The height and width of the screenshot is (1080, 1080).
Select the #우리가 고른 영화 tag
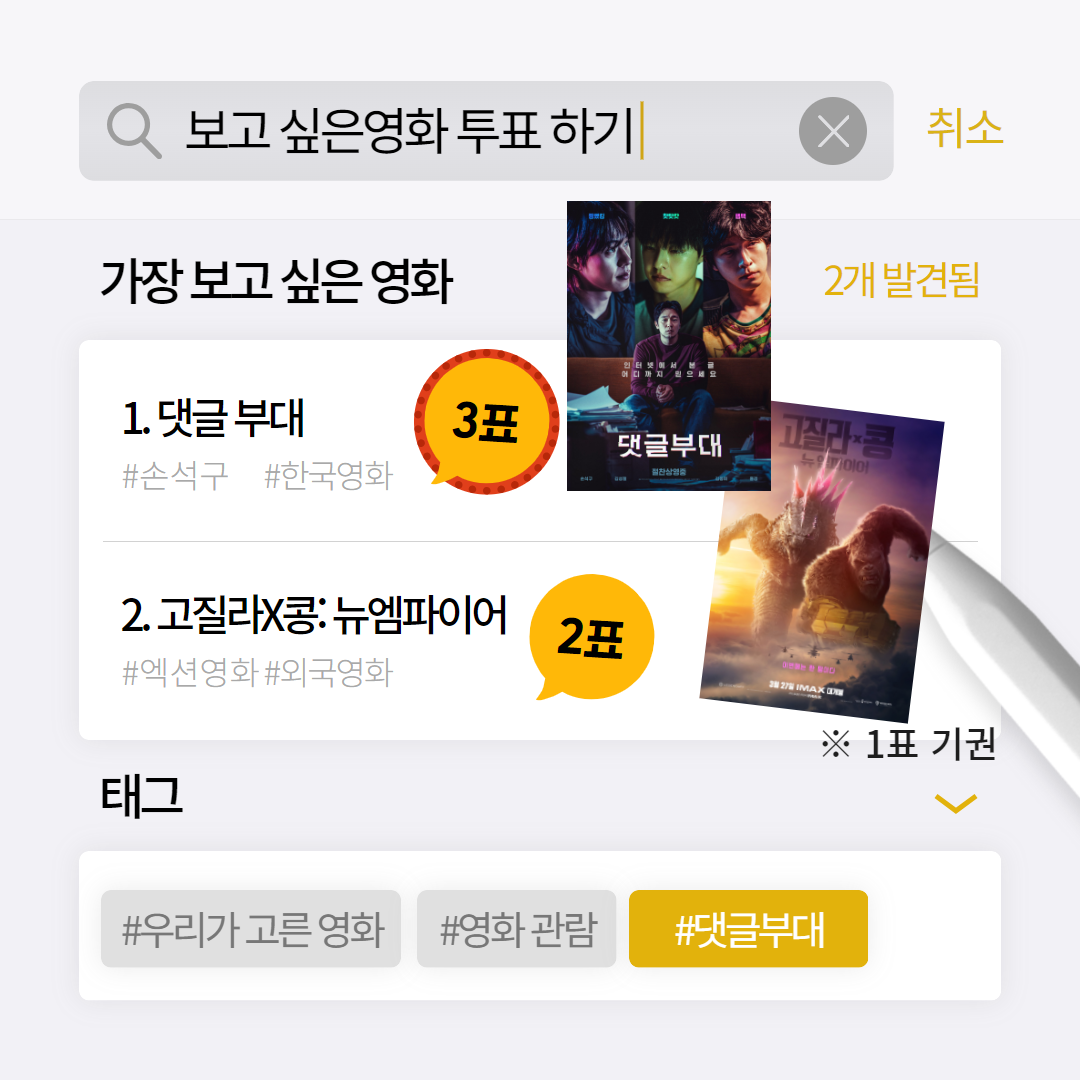(251, 928)
